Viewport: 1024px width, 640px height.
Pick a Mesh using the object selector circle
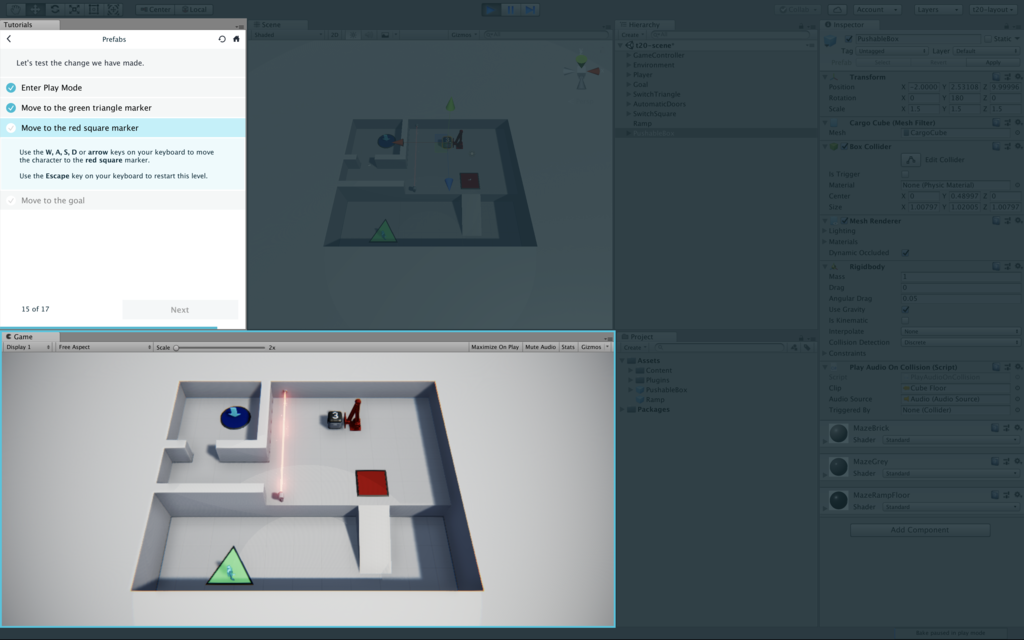pos(1019,133)
